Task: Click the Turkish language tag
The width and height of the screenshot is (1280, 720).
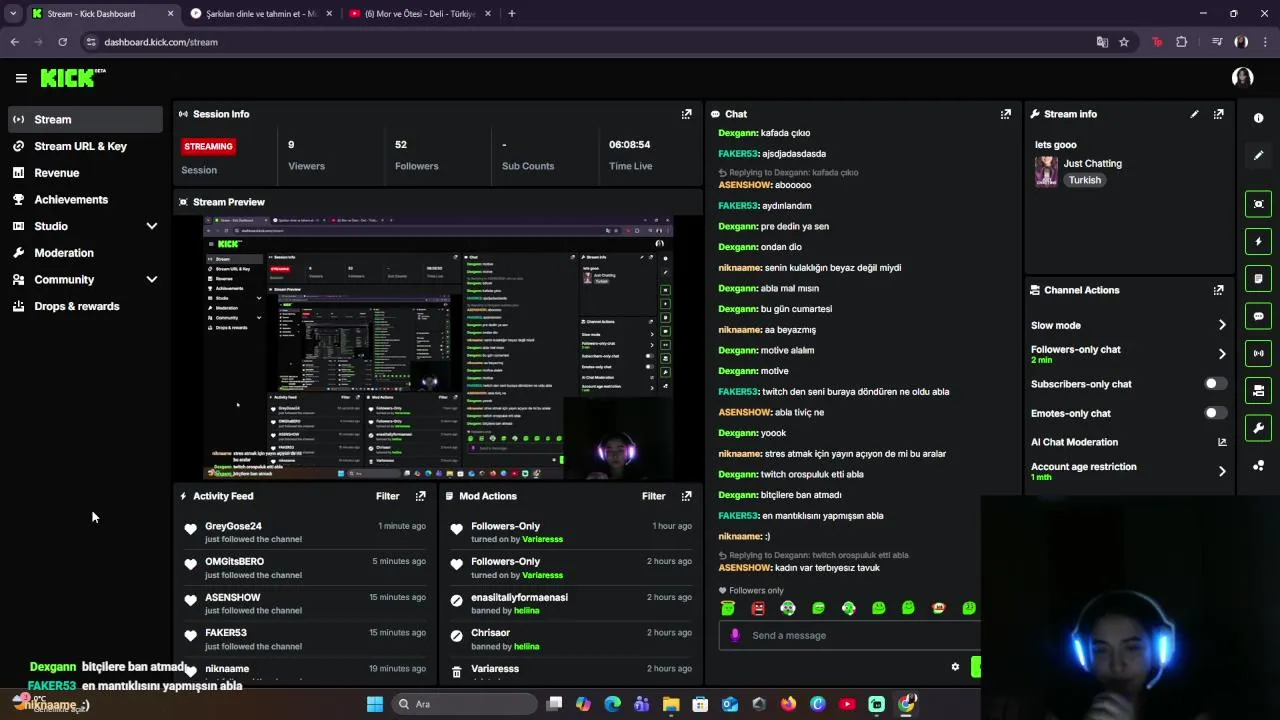Action: [1084, 180]
